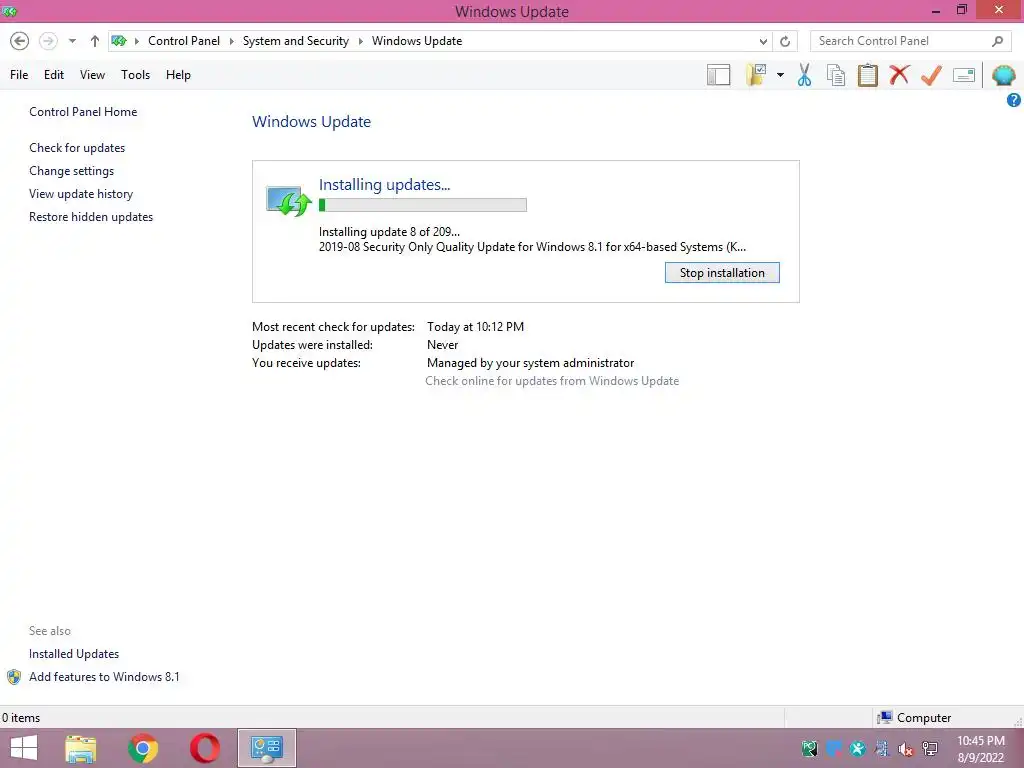Click the 2019-08 Security Only Quality Update text
This screenshot has width=1024, height=768.
tap(532, 247)
